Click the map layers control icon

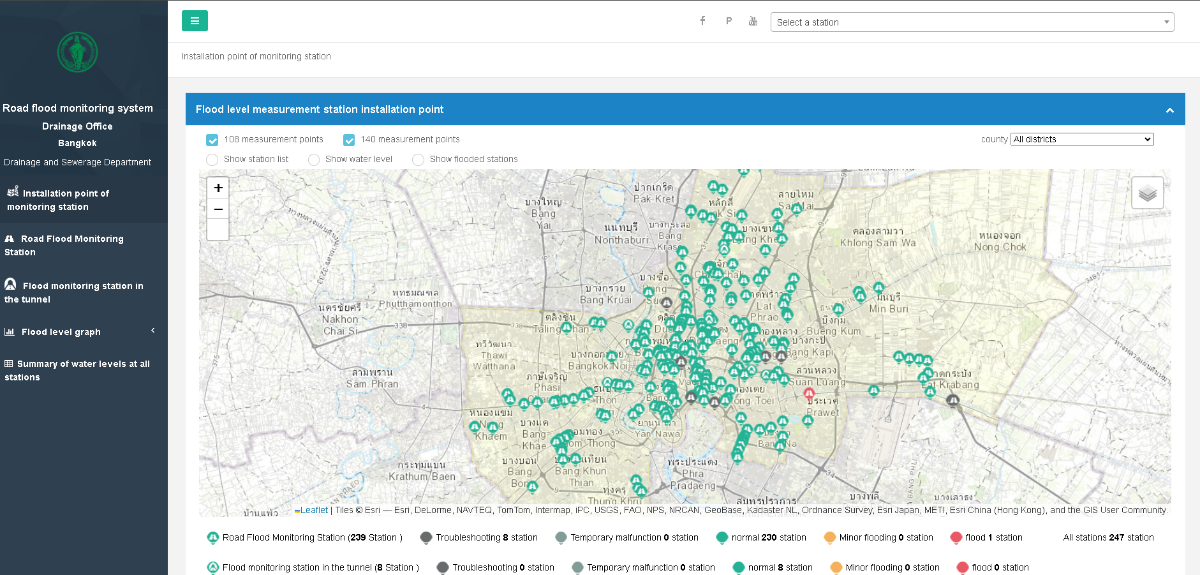coord(1147,193)
